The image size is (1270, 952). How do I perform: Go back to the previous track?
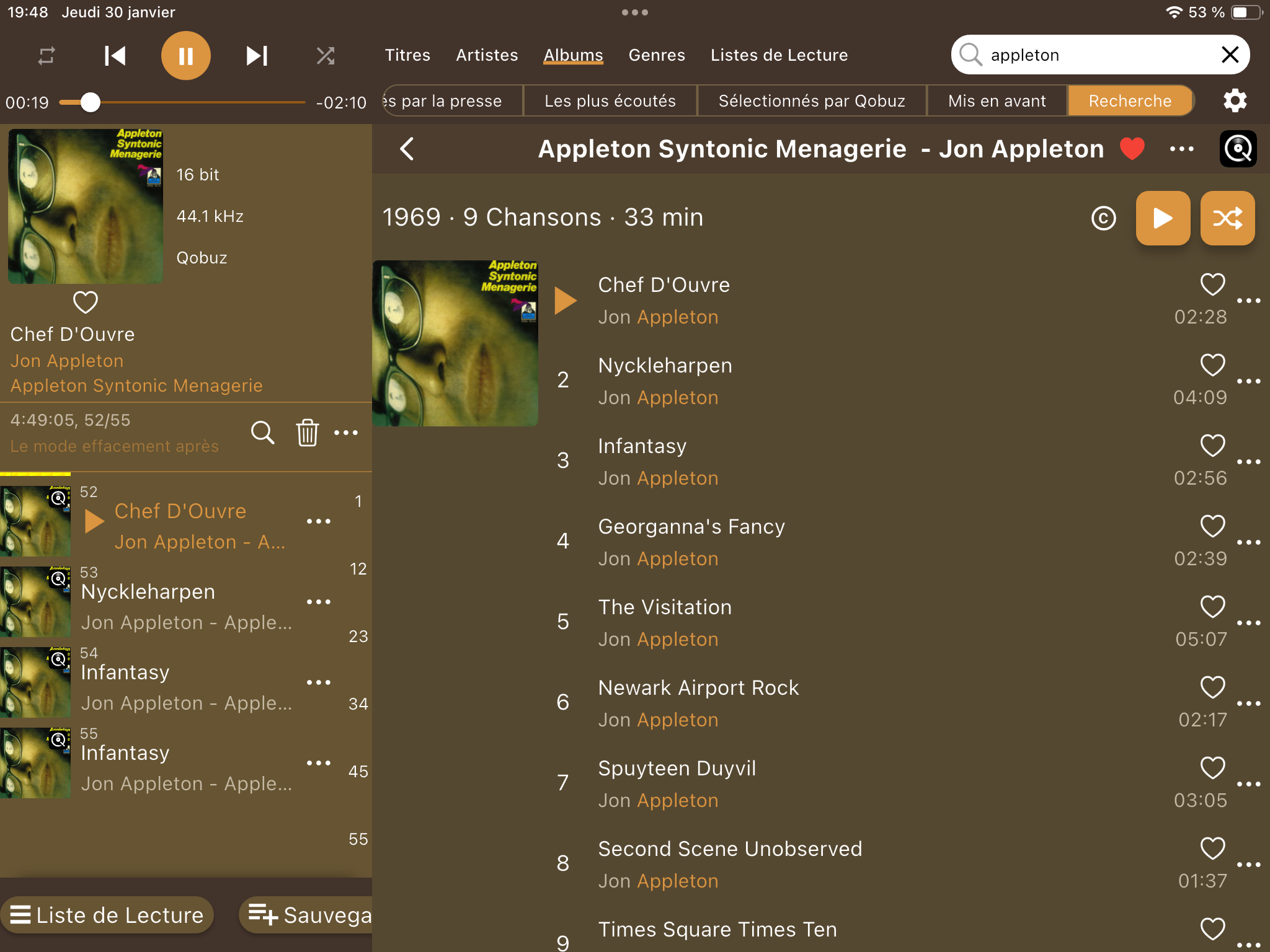pos(115,56)
